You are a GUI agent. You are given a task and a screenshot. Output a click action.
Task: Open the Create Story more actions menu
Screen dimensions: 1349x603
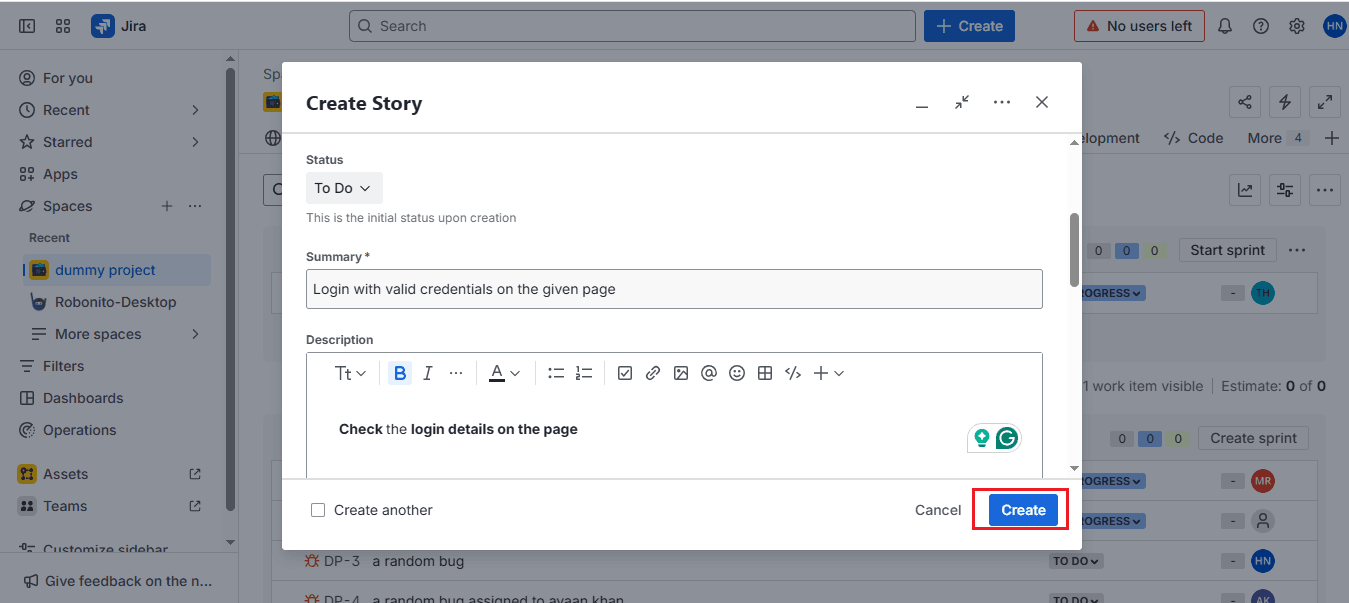[x=1002, y=102]
